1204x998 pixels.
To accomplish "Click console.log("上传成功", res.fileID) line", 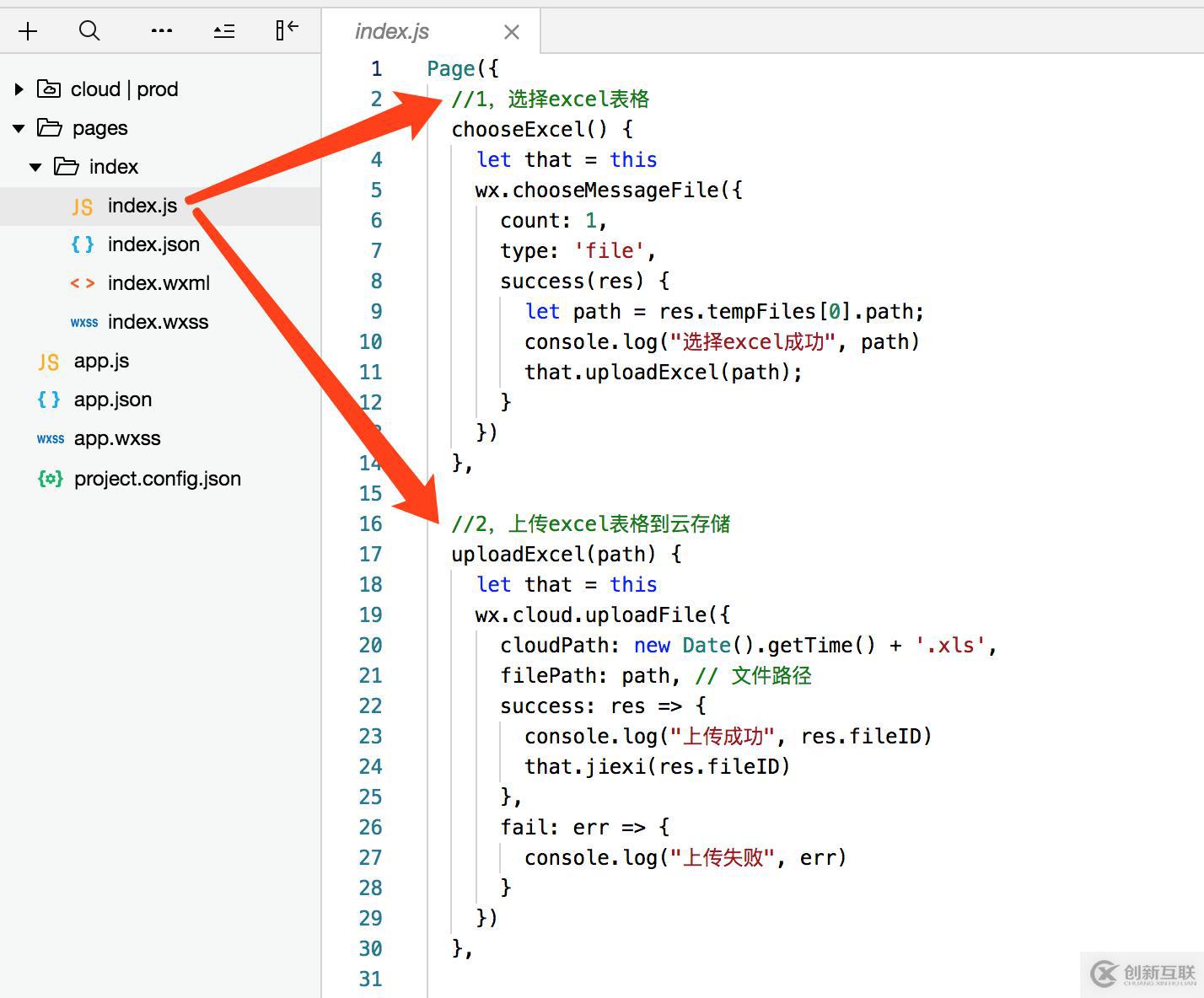I will [x=728, y=737].
